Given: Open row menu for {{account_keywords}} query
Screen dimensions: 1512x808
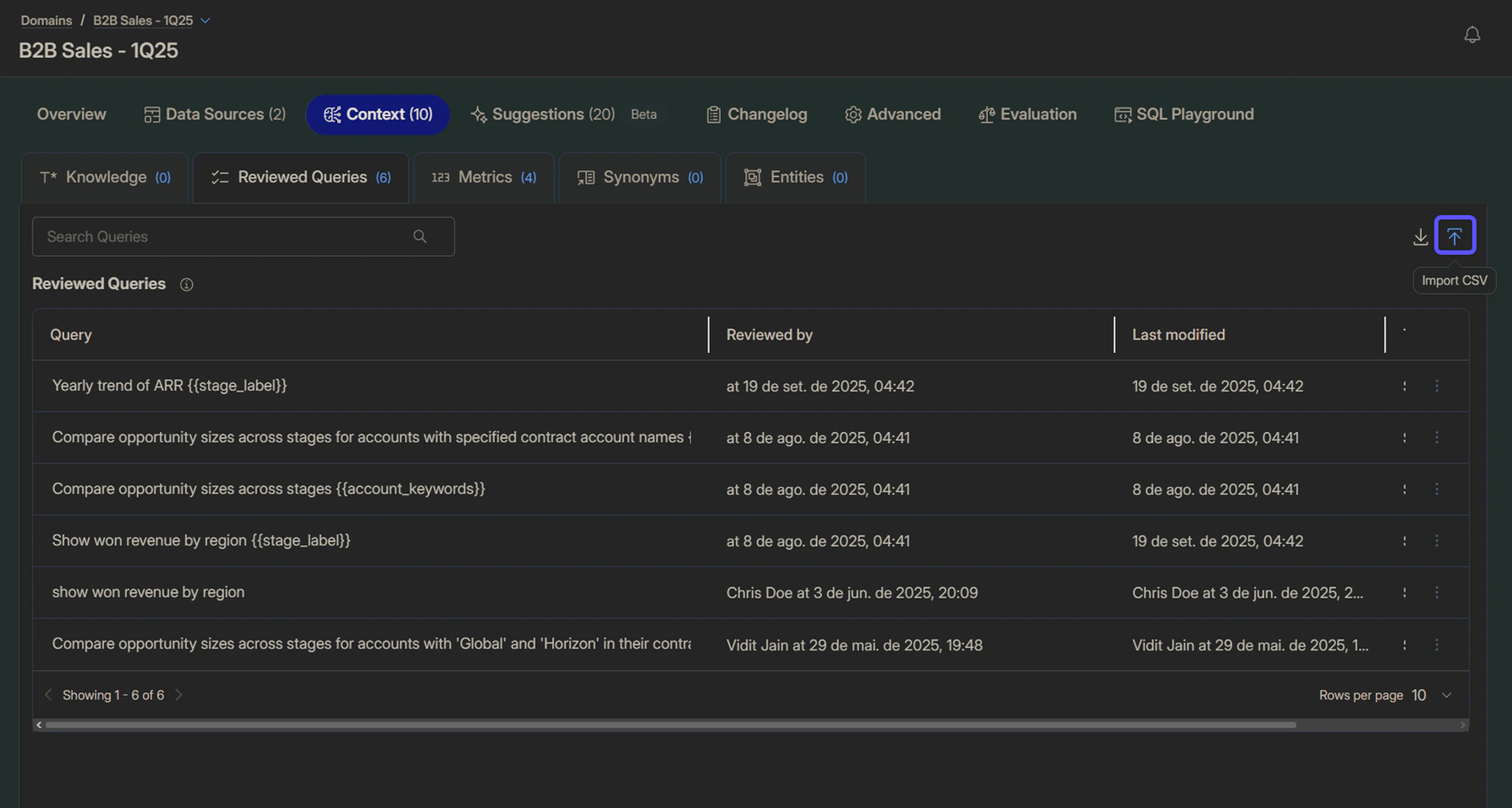Looking at the screenshot, I should (1437, 489).
